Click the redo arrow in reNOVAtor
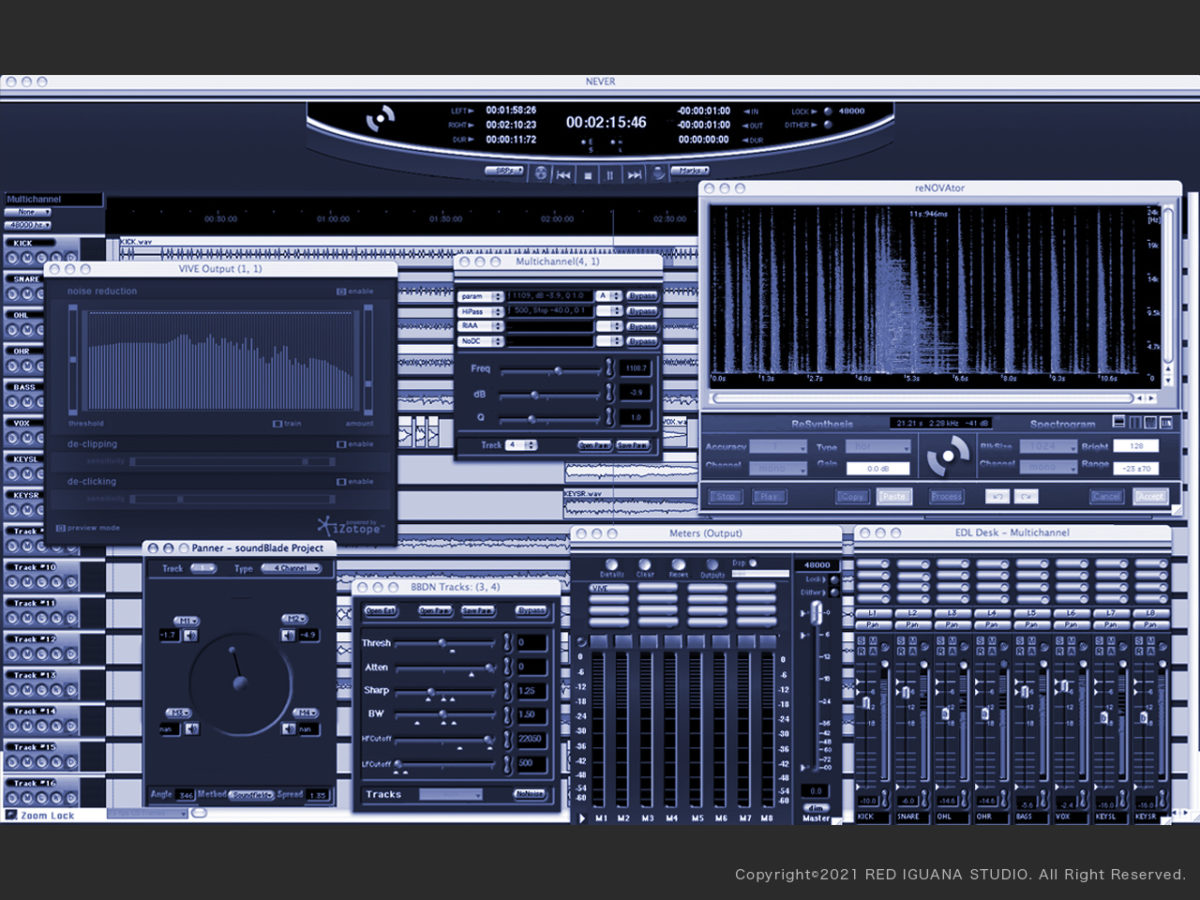The image size is (1200, 900). pyautogui.click(x=1025, y=496)
